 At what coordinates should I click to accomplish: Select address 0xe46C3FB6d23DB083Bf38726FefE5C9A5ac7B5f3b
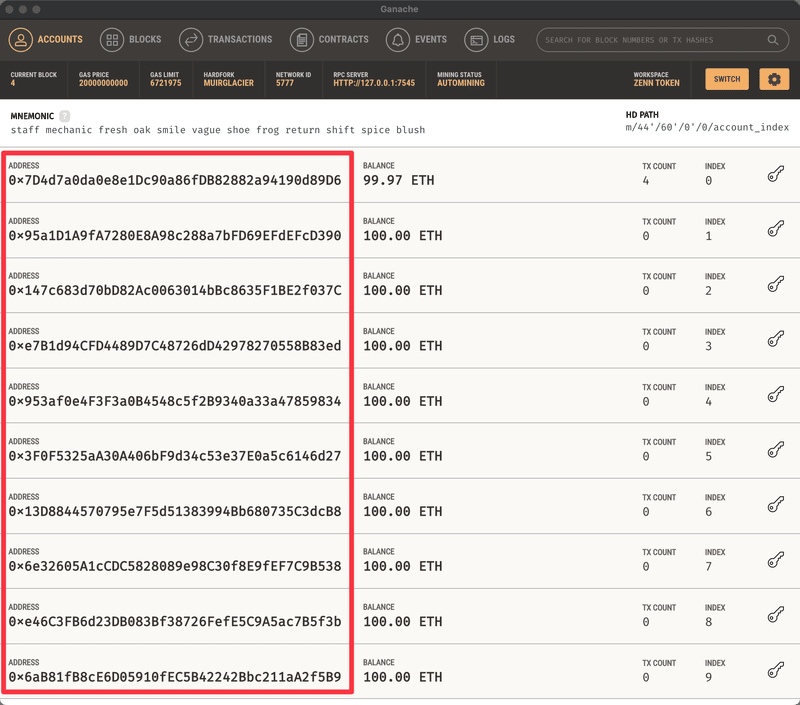(x=174, y=622)
